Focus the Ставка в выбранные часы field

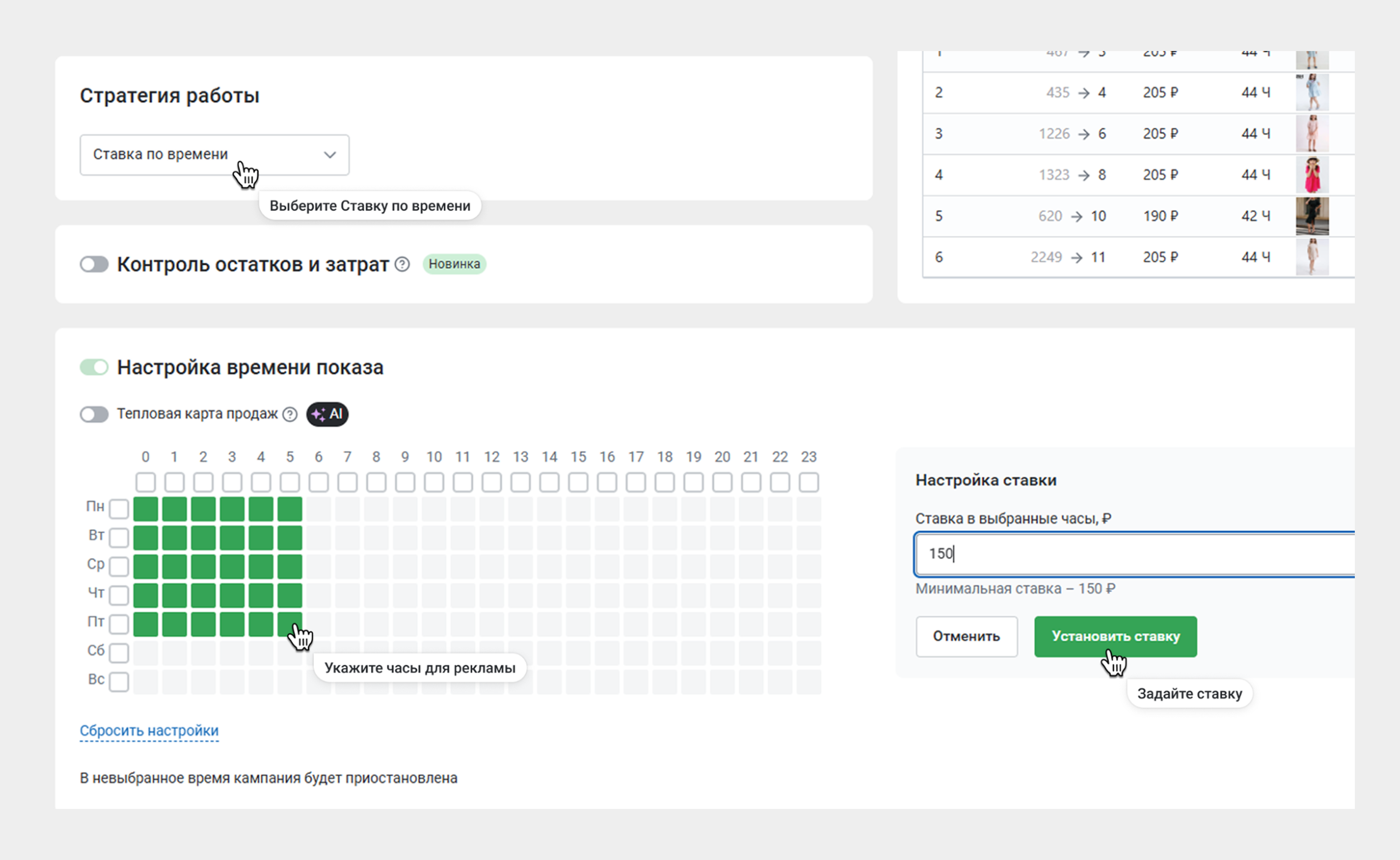tap(1133, 554)
